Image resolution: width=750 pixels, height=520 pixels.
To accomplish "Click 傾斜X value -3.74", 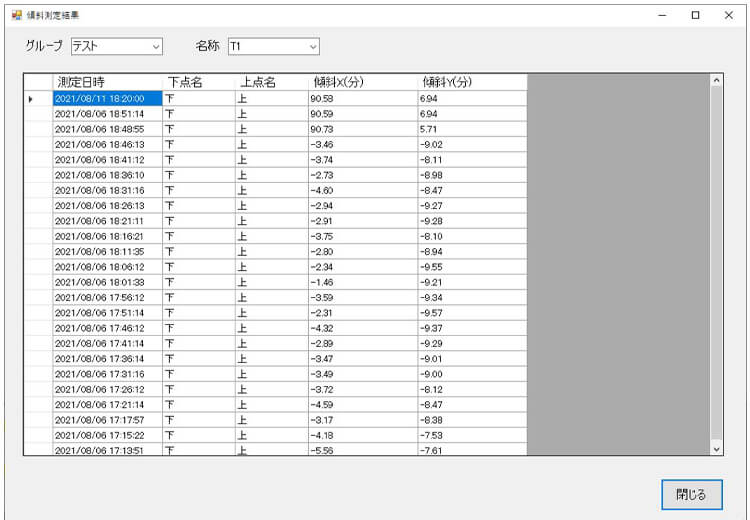I will tap(363, 160).
